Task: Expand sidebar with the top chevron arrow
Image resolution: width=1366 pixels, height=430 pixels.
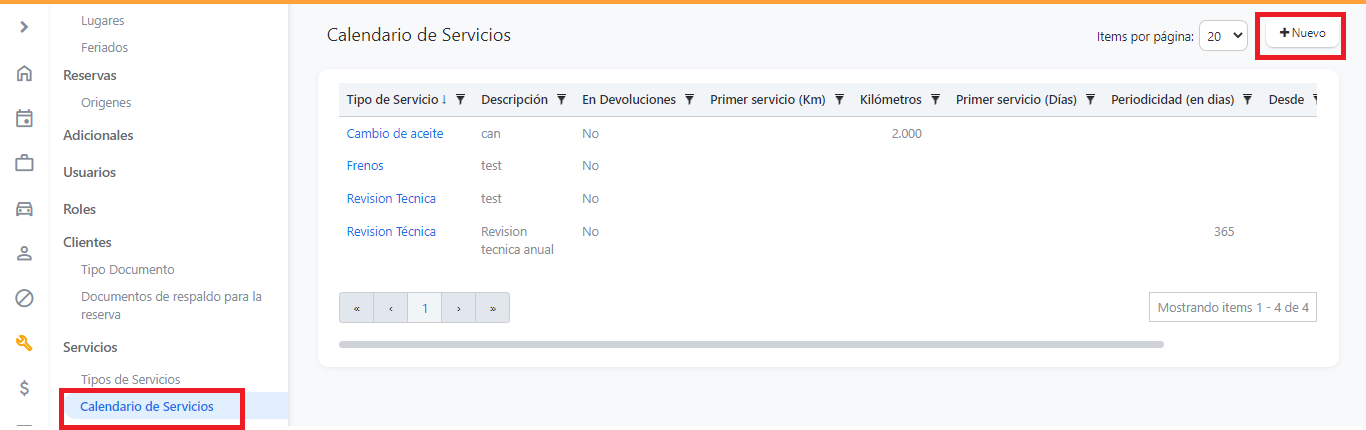Action: tap(24, 27)
